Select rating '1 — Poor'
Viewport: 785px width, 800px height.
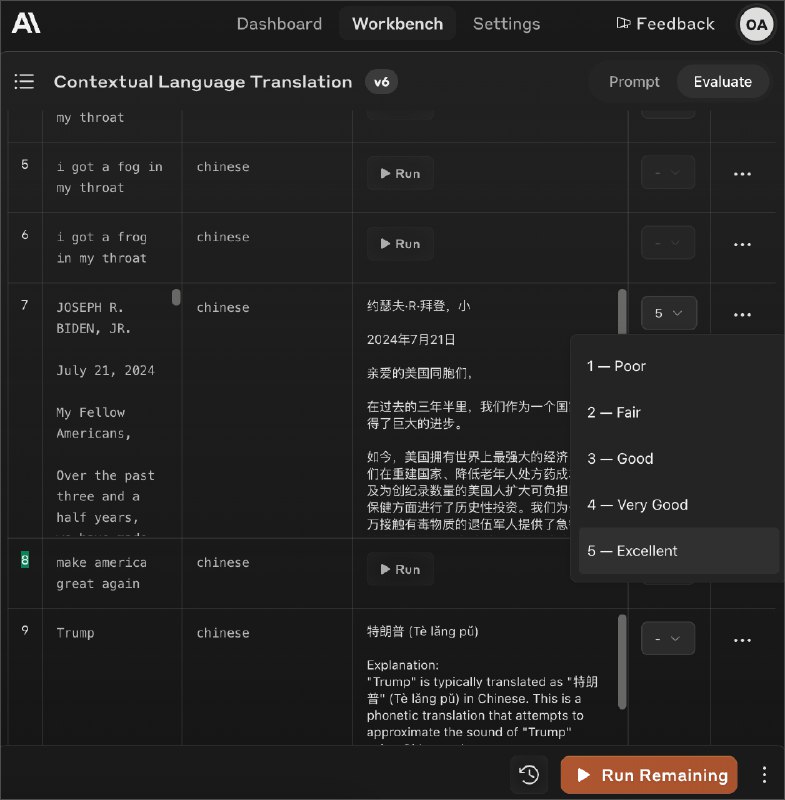[678, 366]
